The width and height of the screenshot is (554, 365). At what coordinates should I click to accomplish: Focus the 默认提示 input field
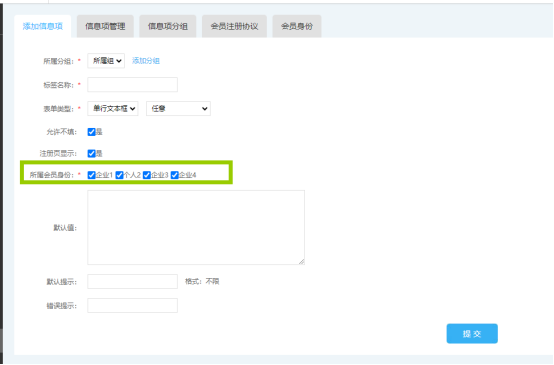[x=132, y=282]
